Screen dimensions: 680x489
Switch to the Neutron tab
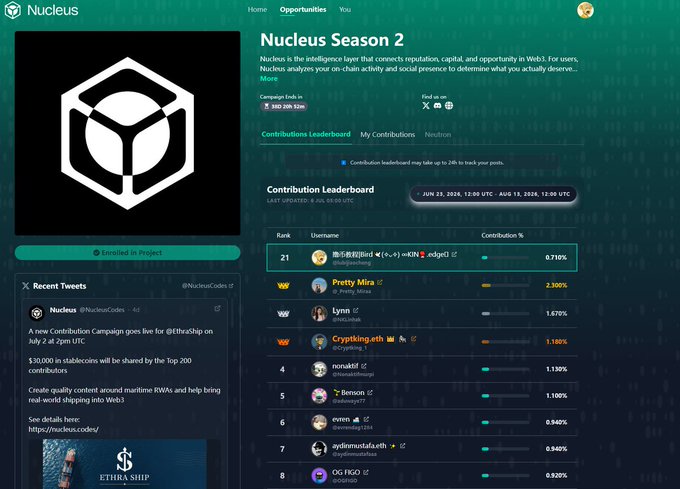pos(438,135)
